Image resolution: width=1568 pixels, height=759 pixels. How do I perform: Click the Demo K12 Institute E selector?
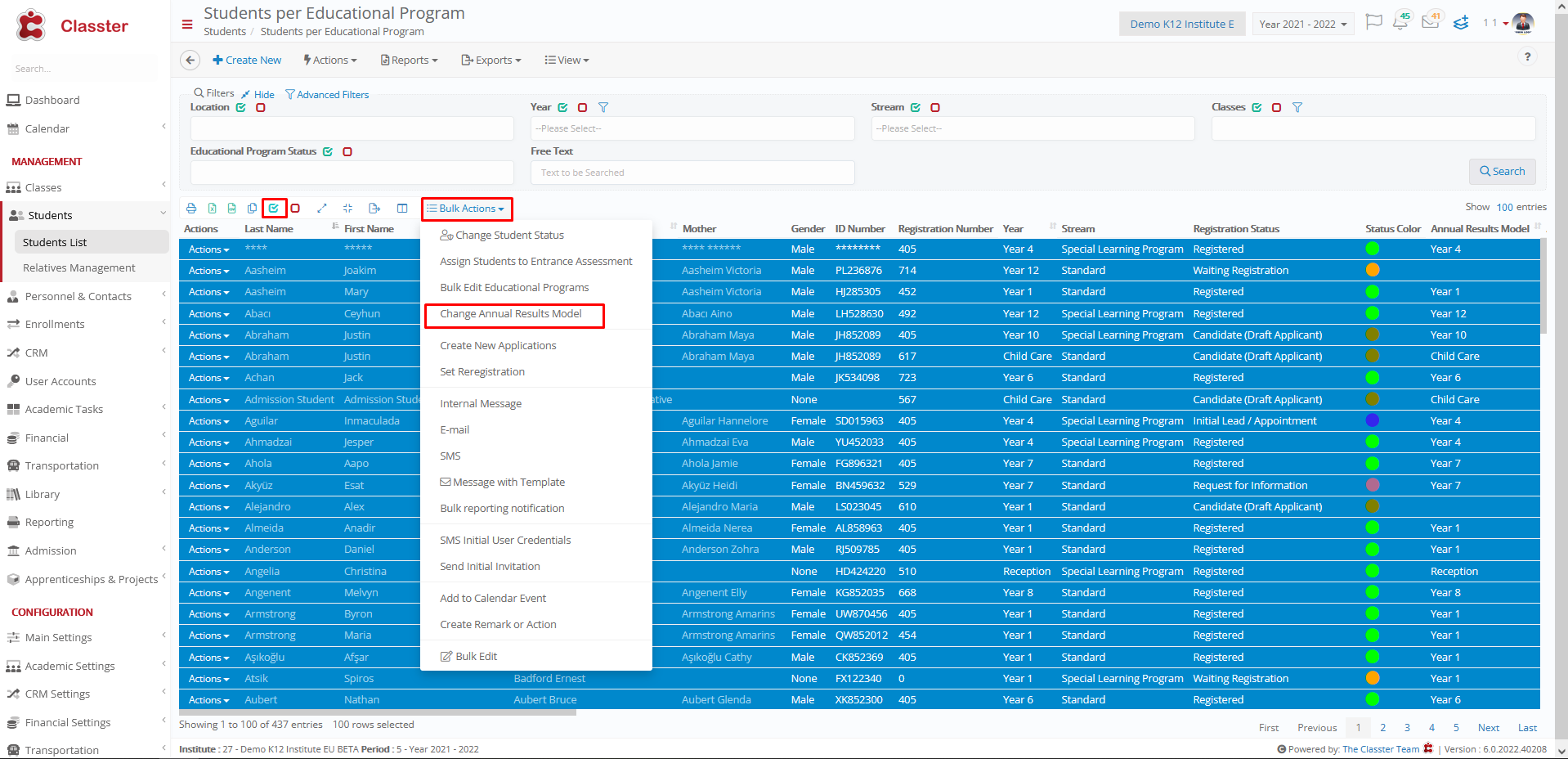(1182, 24)
